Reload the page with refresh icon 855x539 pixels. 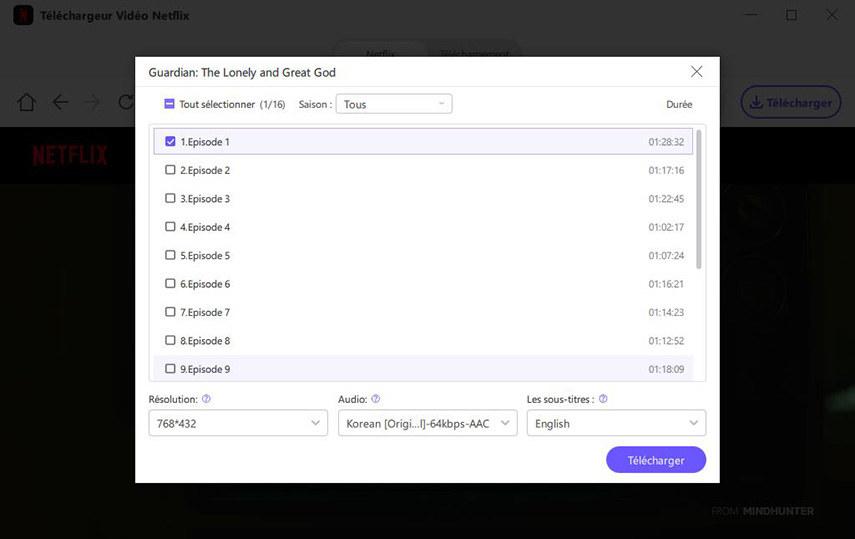126,102
